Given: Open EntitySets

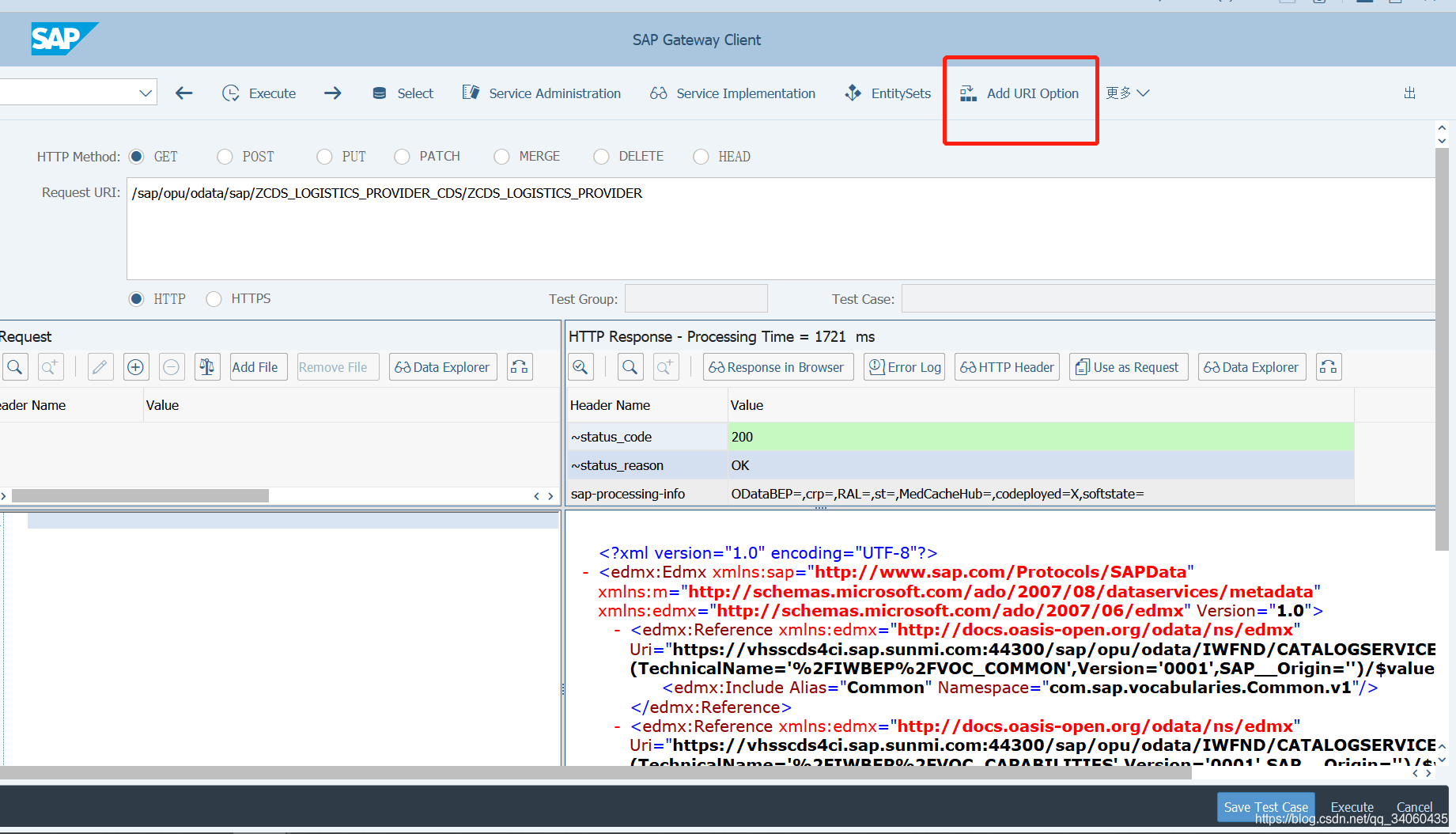Looking at the screenshot, I should coord(888,93).
